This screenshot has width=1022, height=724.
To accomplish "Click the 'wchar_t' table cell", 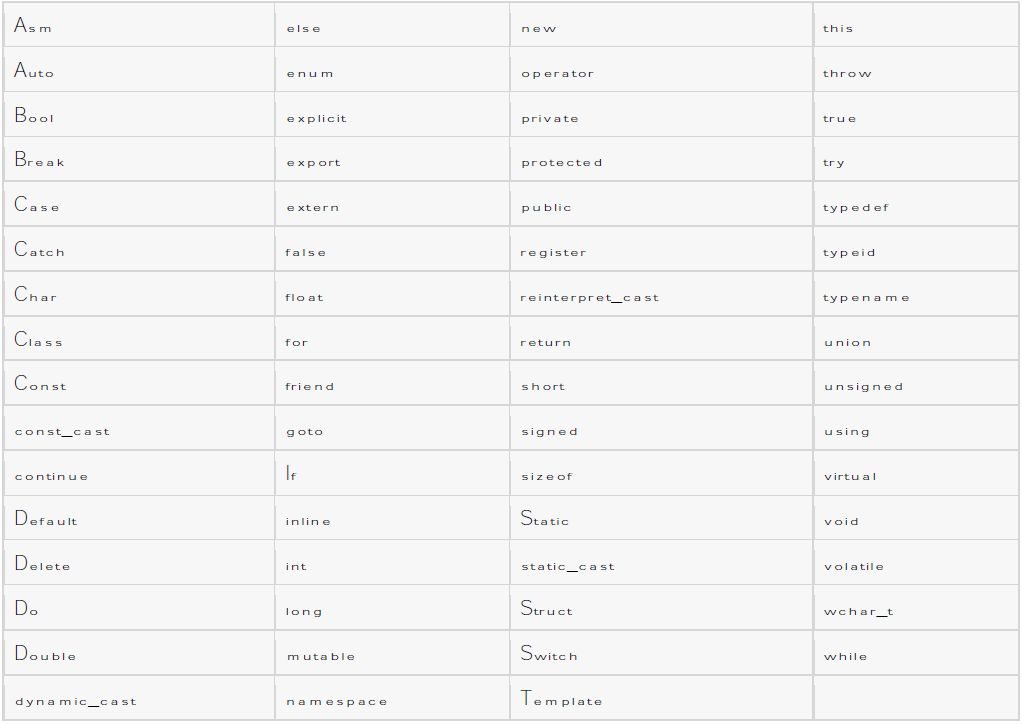I will [x=858, y=611].
